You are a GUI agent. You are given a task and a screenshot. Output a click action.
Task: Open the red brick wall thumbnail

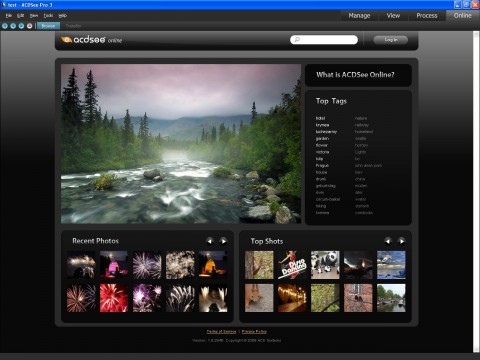click(358, 298)
